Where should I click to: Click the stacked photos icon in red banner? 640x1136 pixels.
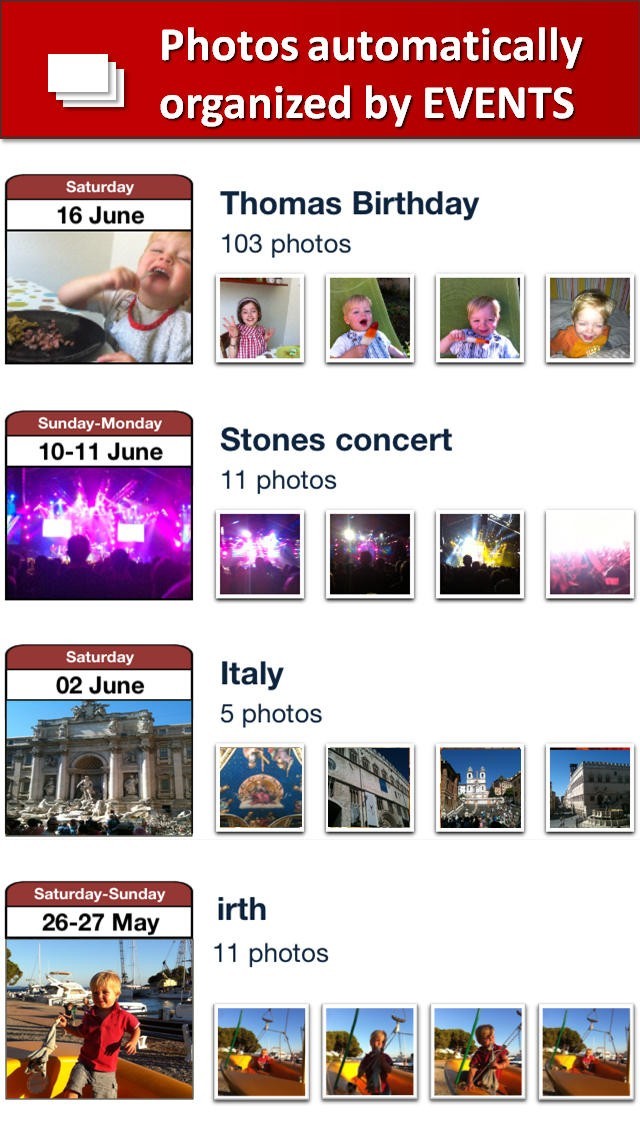[86, 79]
